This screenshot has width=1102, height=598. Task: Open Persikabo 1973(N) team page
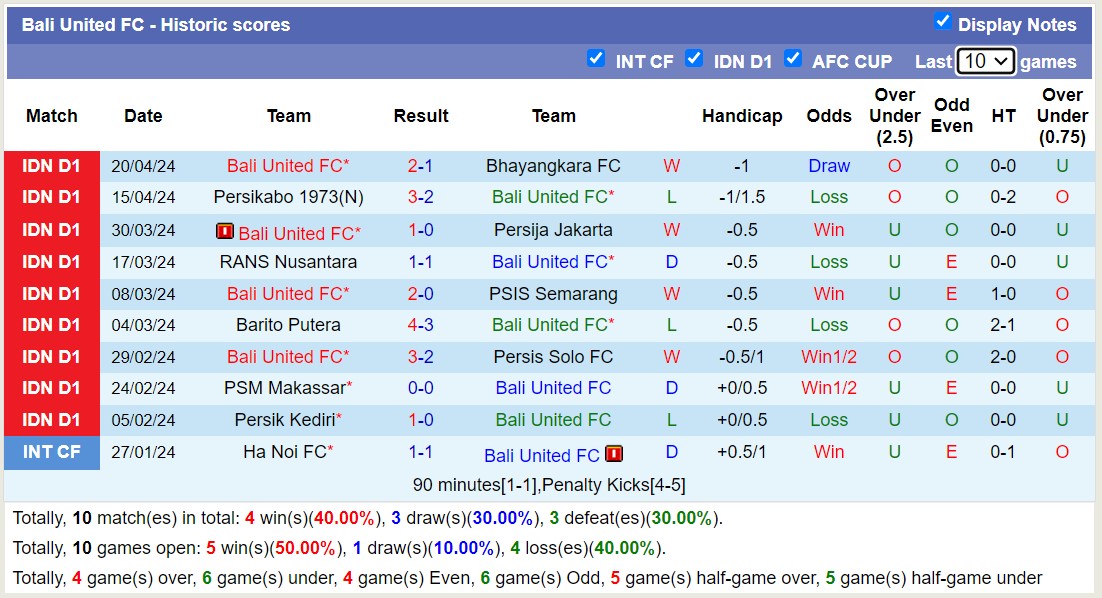(288, 197)
